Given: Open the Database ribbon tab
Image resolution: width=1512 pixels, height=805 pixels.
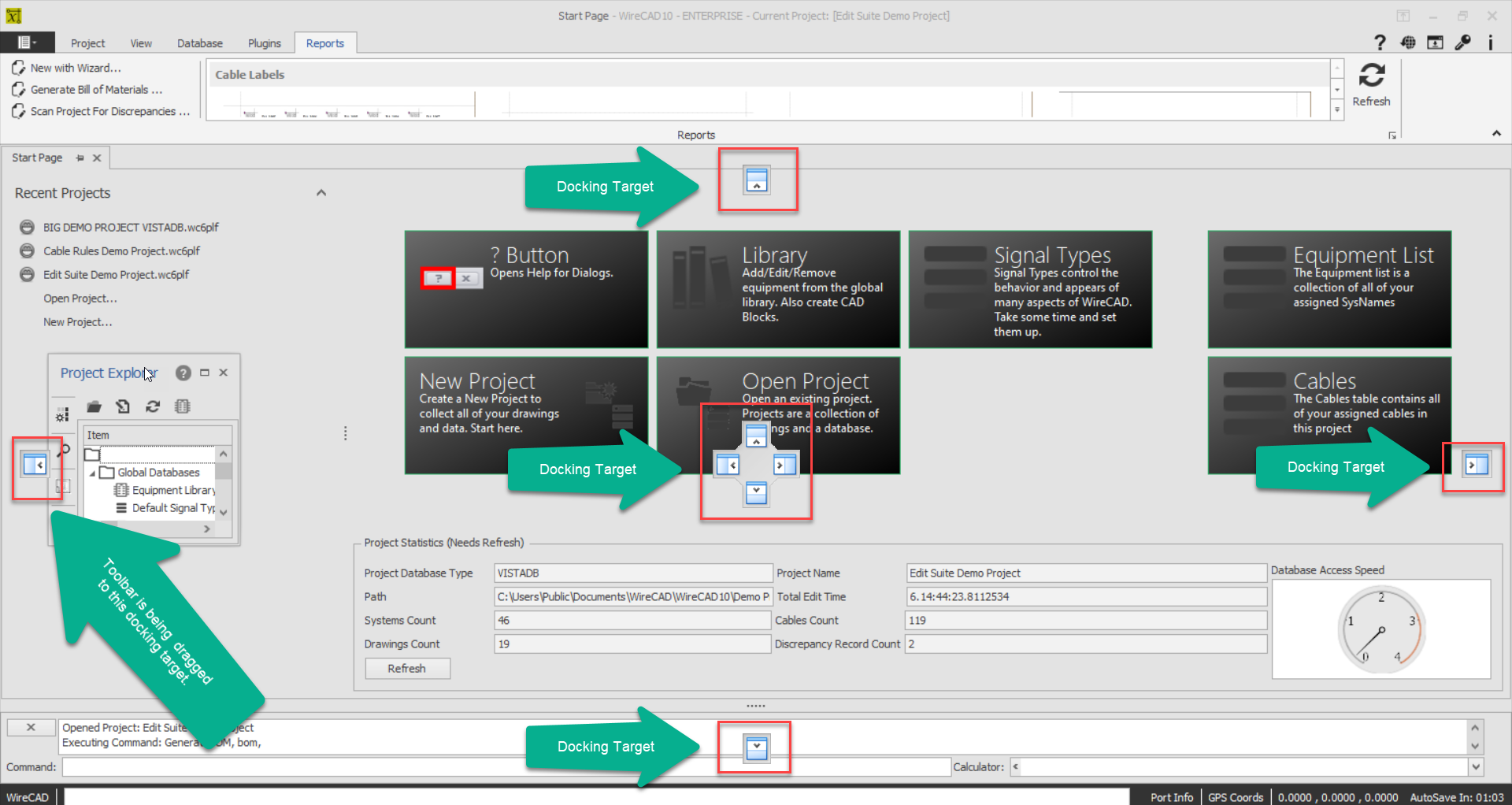Looking at the screenshot, I should click(x=199, y=43).
